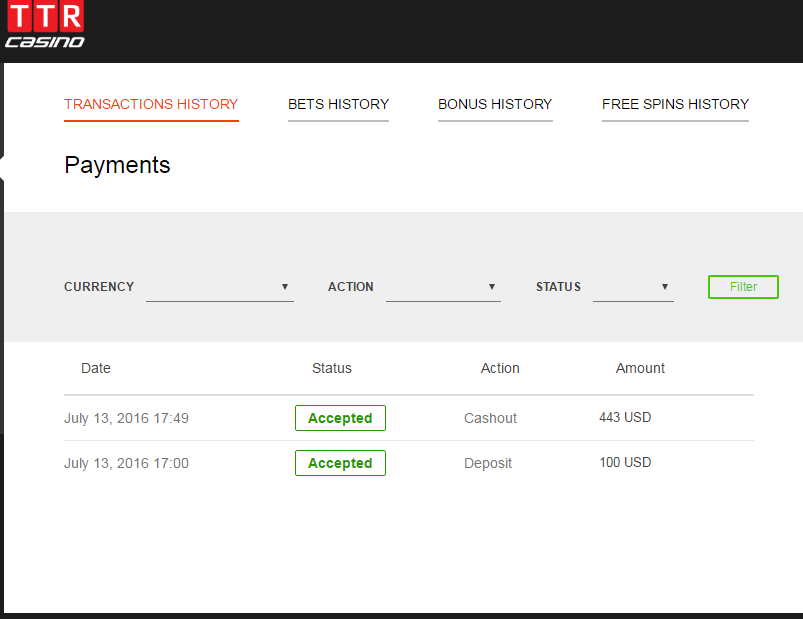
Task: Click the 100 USD deposit amount
Action: pyautogui.click(x=625, y=462)
